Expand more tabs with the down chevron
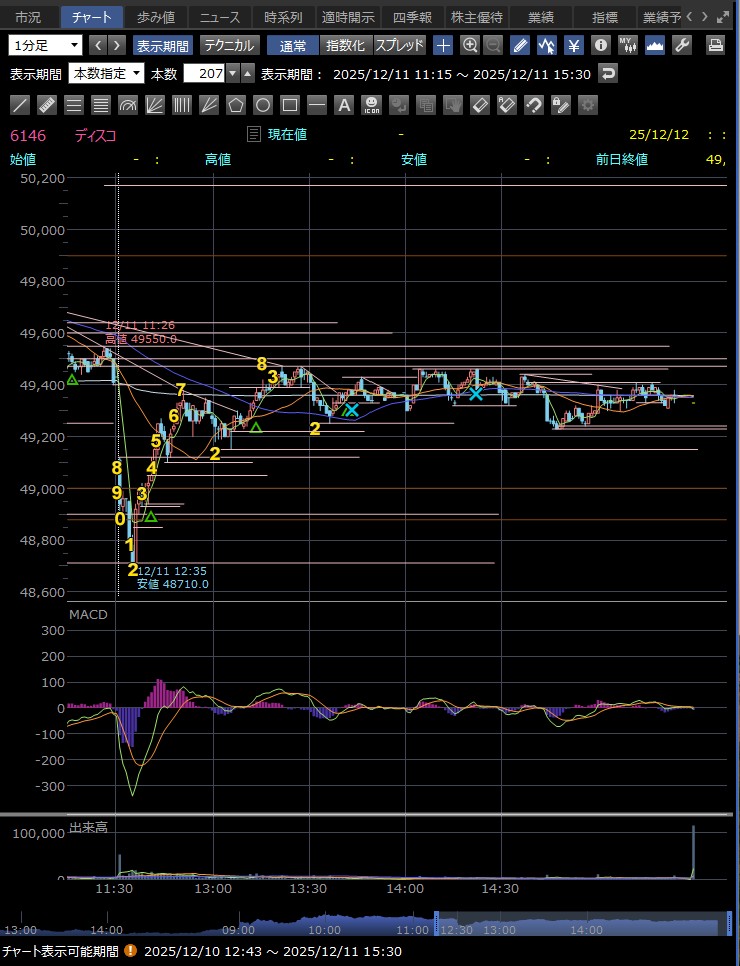The width and height of the screenshot is (740, 966). click(x=706, y=17)
